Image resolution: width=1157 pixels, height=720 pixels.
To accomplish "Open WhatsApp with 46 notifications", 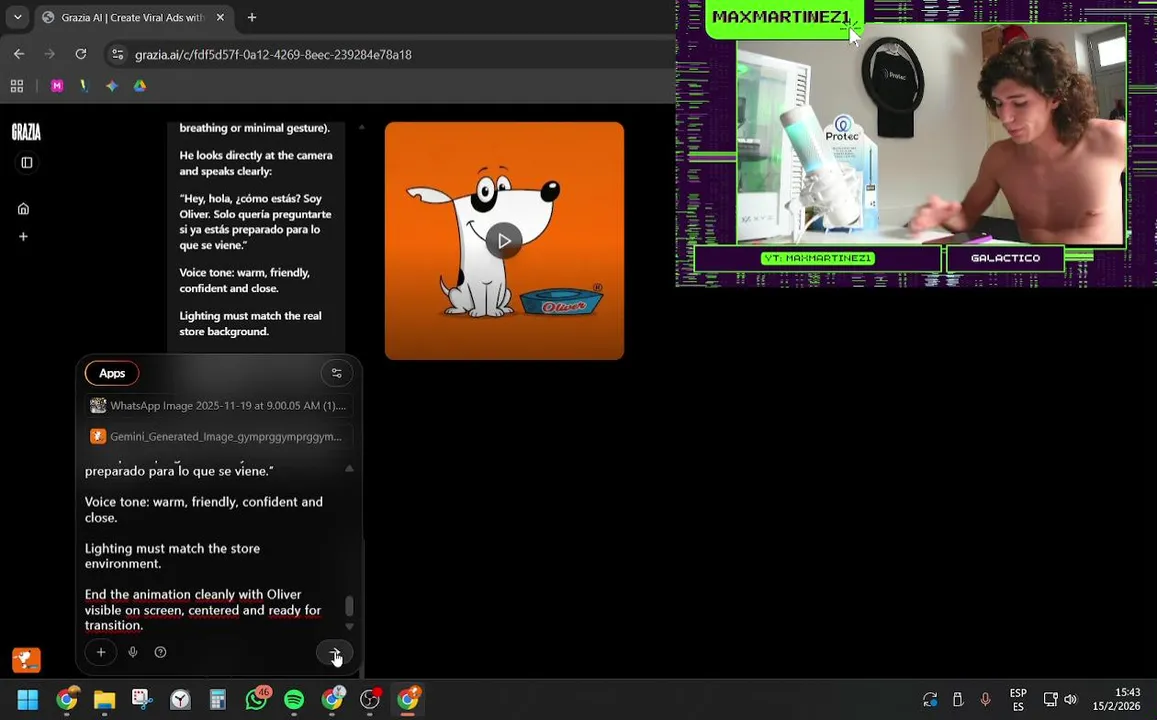I will coord(257,699).
